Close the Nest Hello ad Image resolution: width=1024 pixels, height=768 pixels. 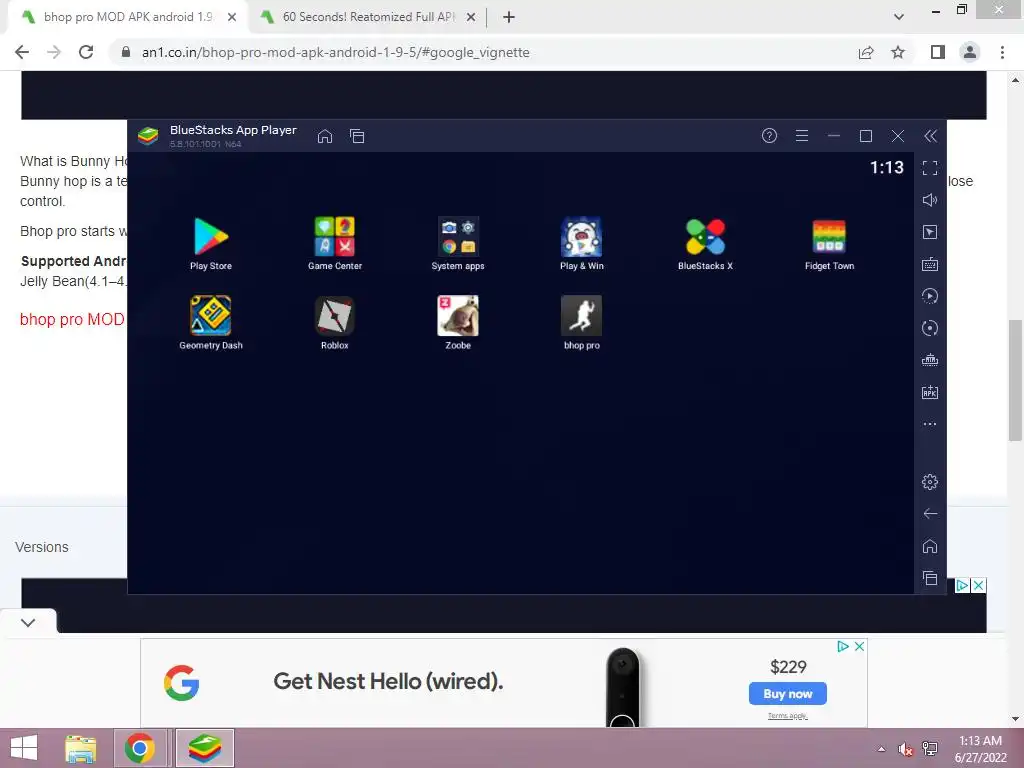(859, 646)
